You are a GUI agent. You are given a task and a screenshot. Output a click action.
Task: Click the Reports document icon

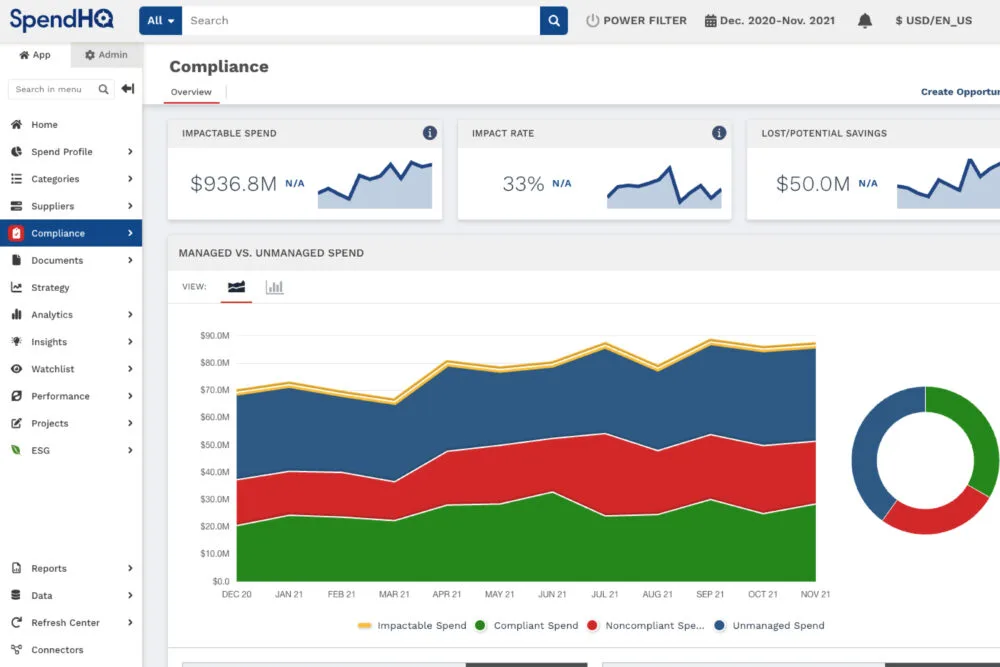(x=17, y=568)
